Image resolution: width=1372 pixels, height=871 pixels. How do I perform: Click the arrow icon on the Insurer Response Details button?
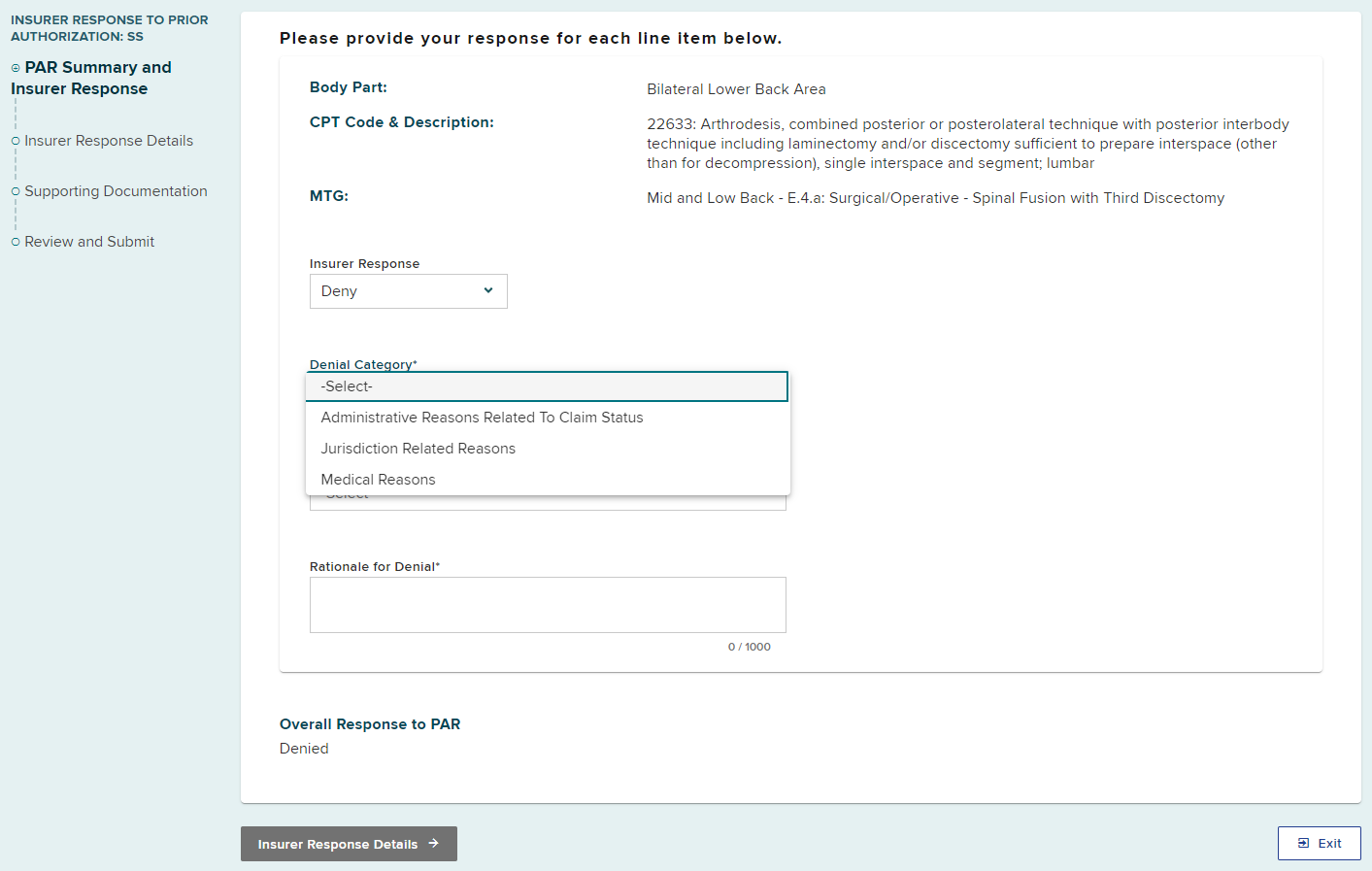coord(434,844)
